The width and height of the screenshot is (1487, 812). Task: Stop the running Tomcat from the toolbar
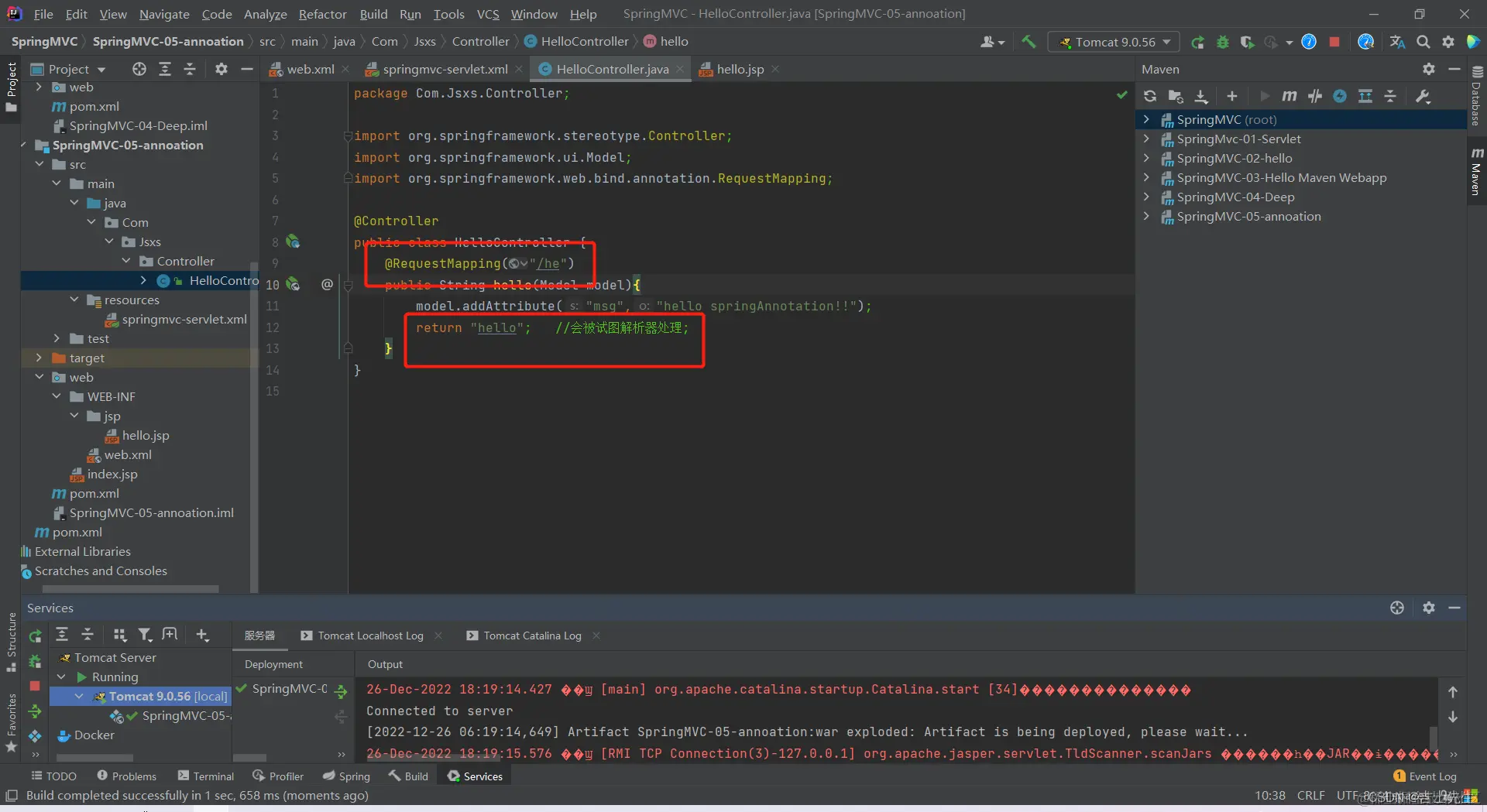1334,42
